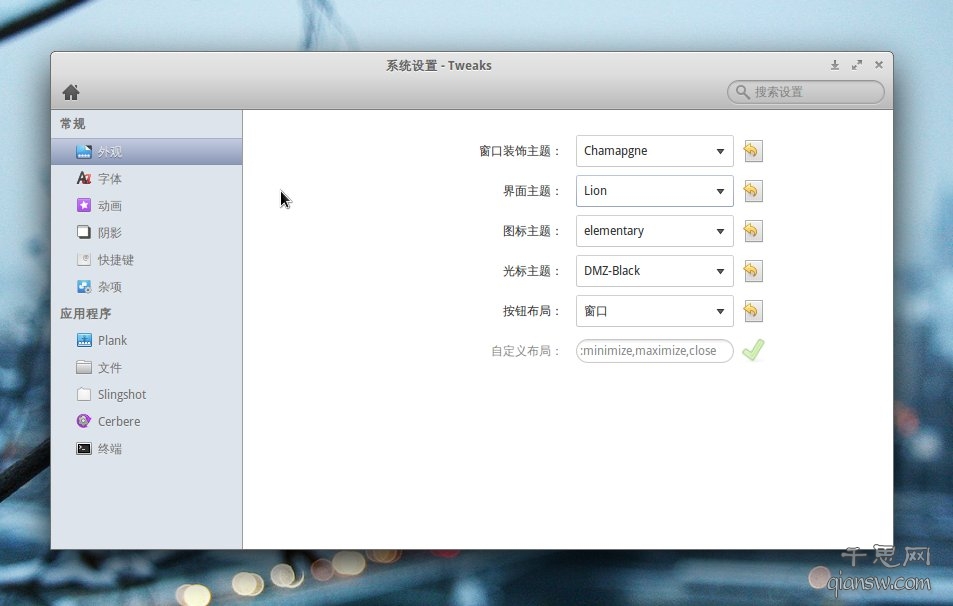Screen dimensions: 953x606
Task: Close the Tweaks window
Action: [879, 65]
